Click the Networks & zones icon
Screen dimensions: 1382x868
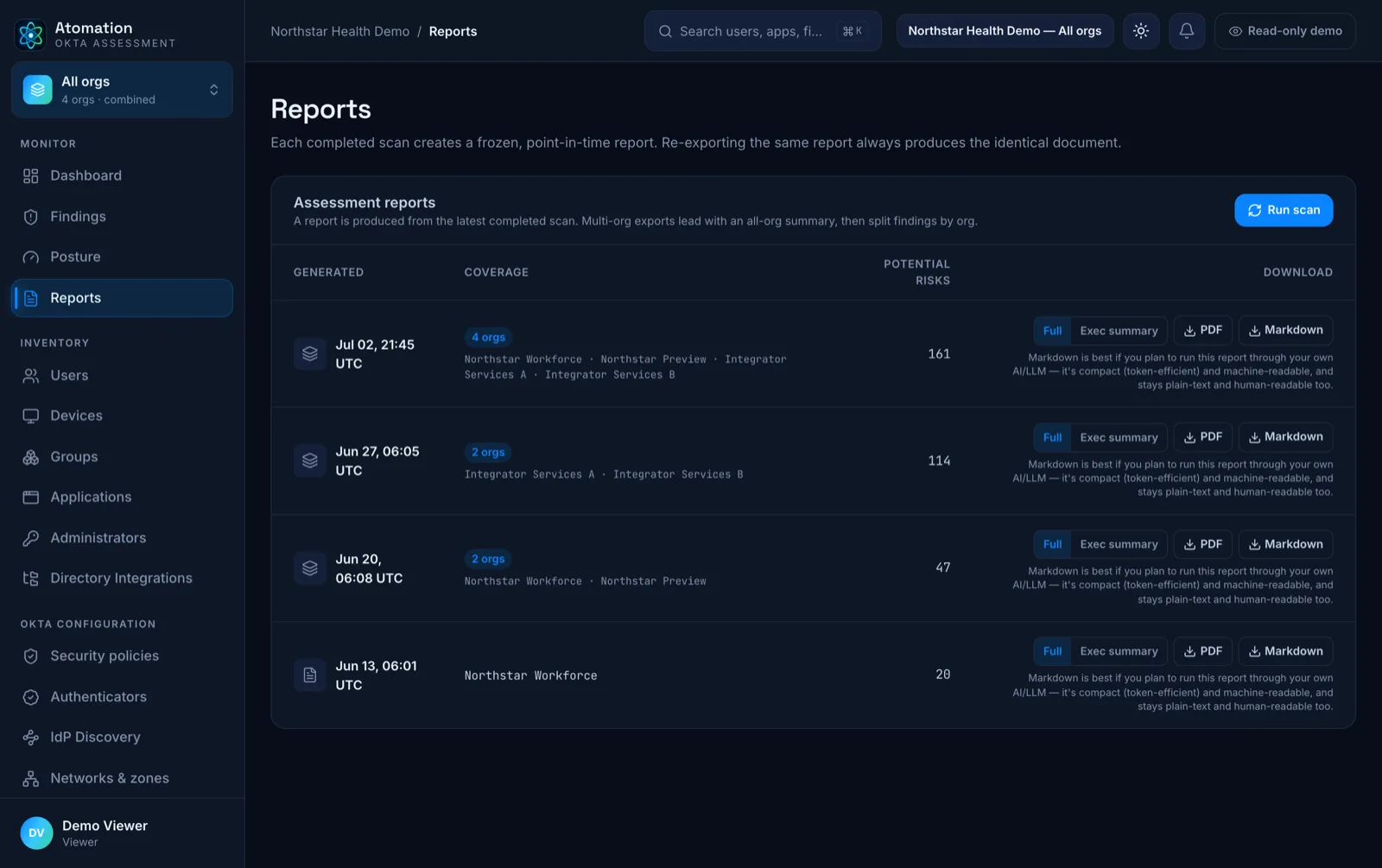[x=31, y=778]
